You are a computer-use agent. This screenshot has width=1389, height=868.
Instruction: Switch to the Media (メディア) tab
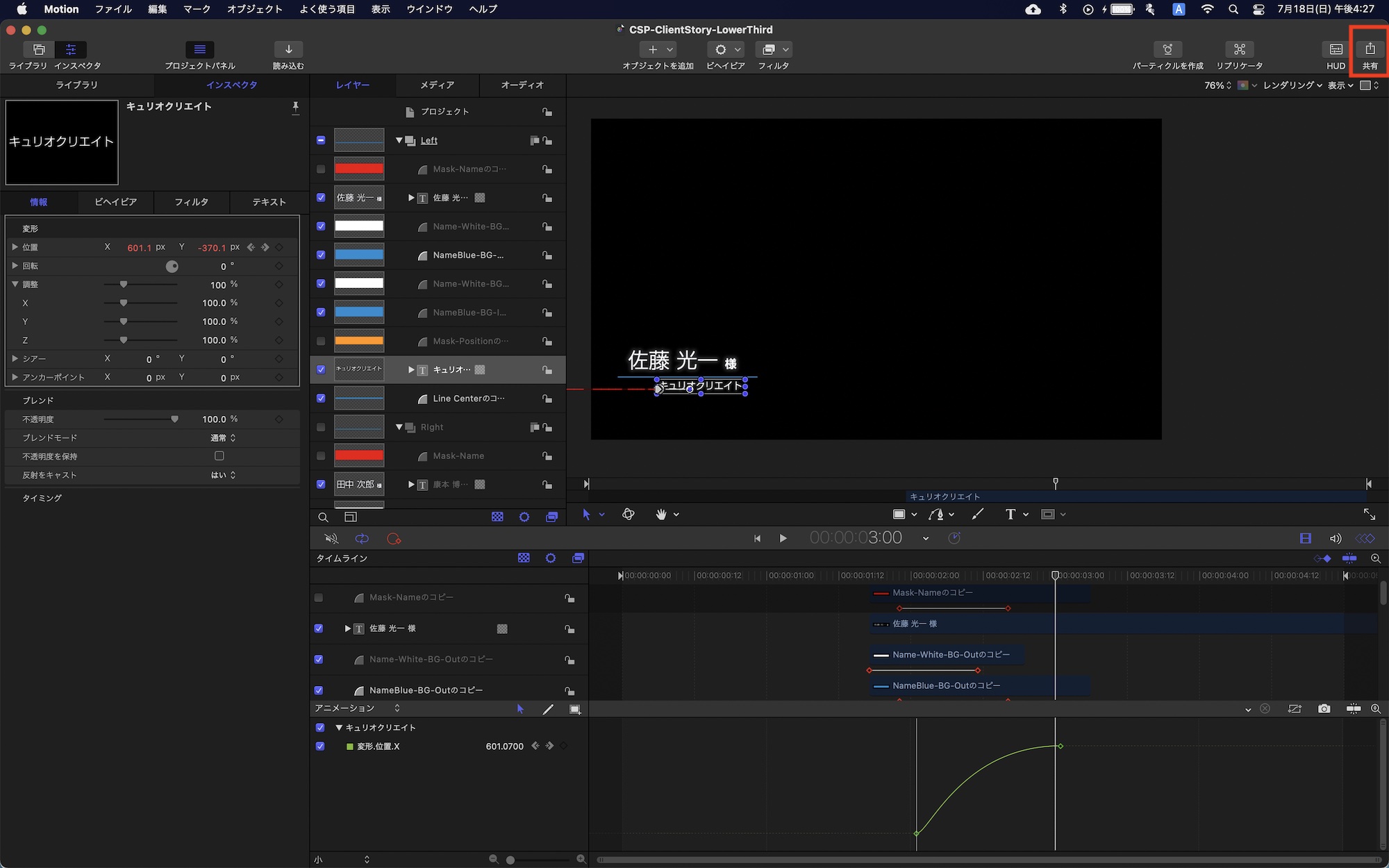[x=437, y=85]
